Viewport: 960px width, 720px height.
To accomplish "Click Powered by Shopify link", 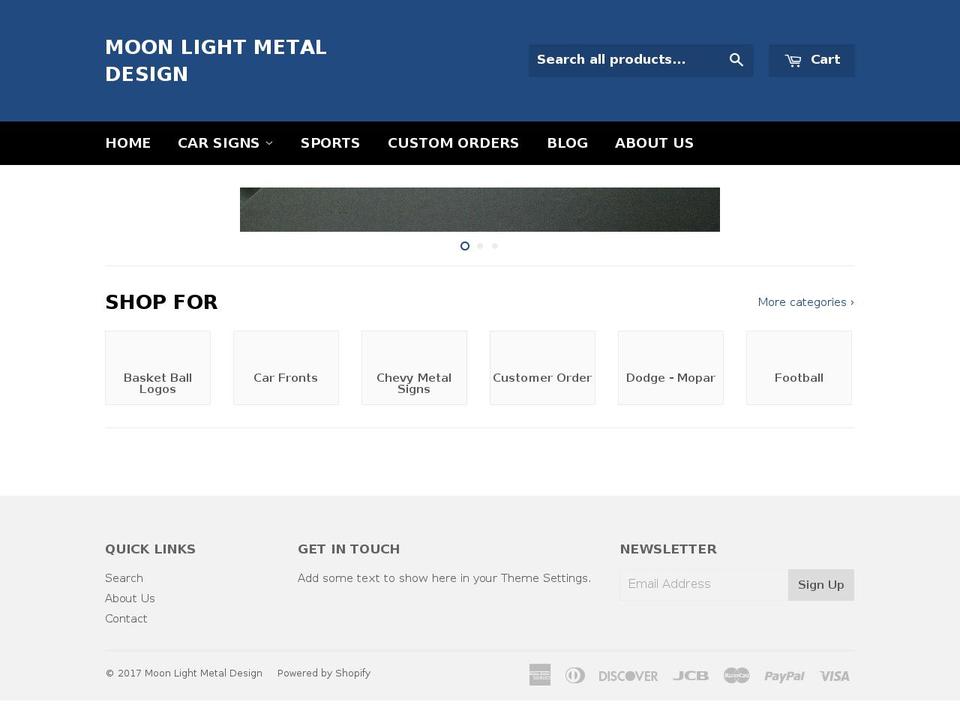I will 324,673.
